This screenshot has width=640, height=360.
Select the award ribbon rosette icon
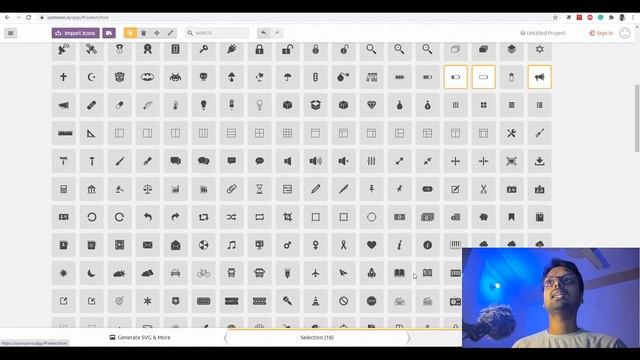click(147, 49)
